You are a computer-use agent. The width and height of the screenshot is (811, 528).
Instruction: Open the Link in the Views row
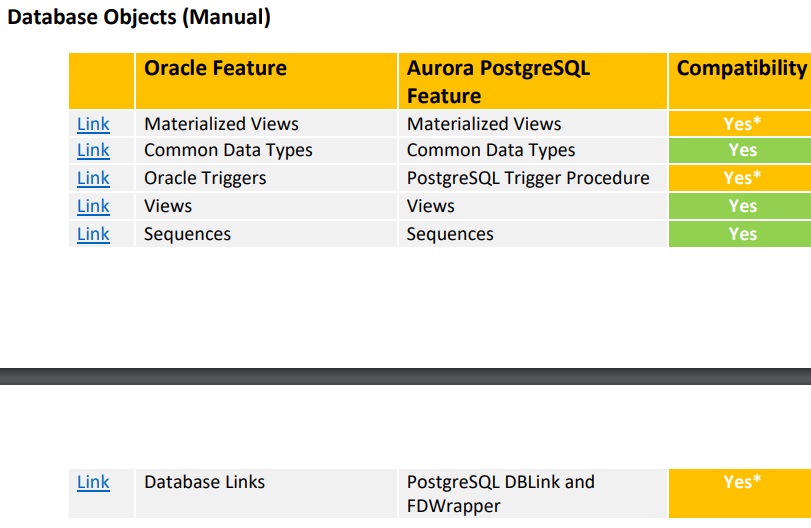tap(93, 206)
